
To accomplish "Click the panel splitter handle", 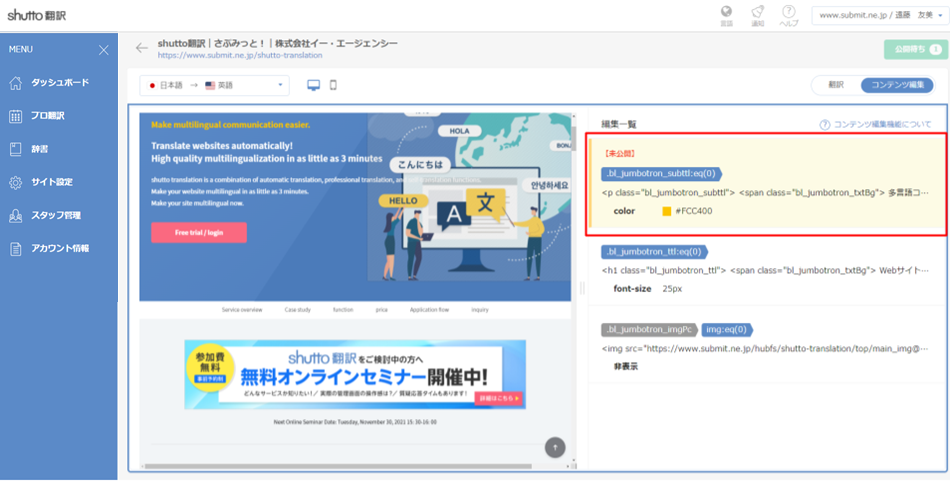I will pos(582,288).
